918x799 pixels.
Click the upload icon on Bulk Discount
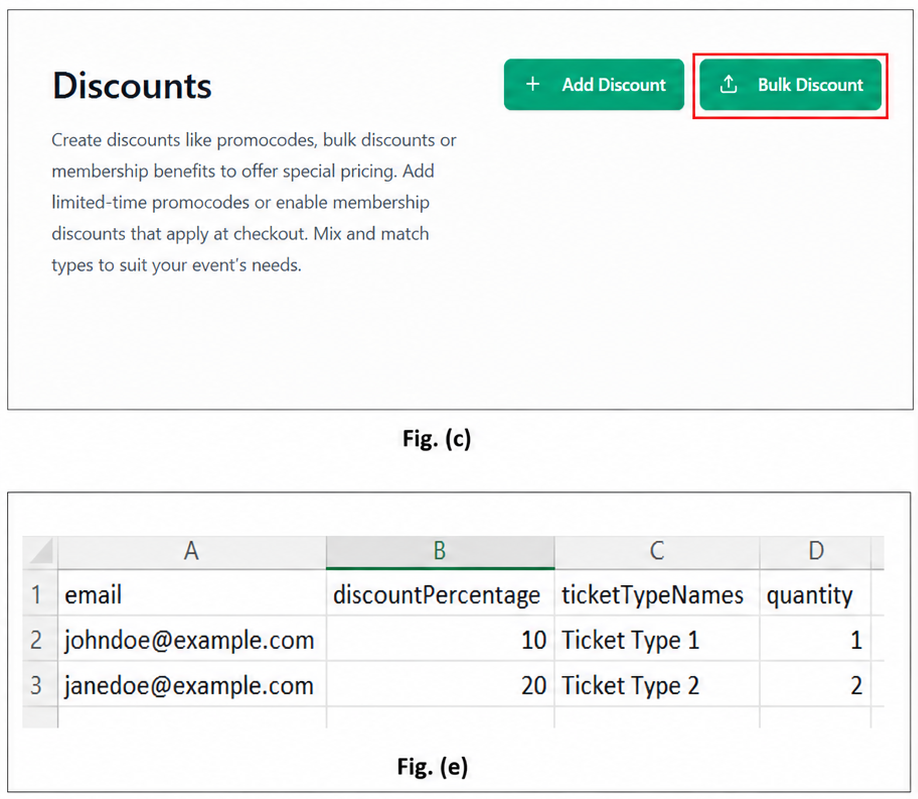pos(728,84)
